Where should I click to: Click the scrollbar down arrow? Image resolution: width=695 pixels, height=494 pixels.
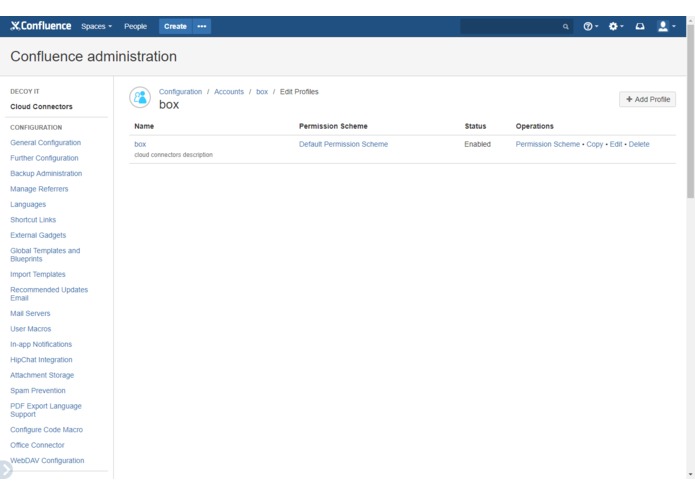point(691,475)
